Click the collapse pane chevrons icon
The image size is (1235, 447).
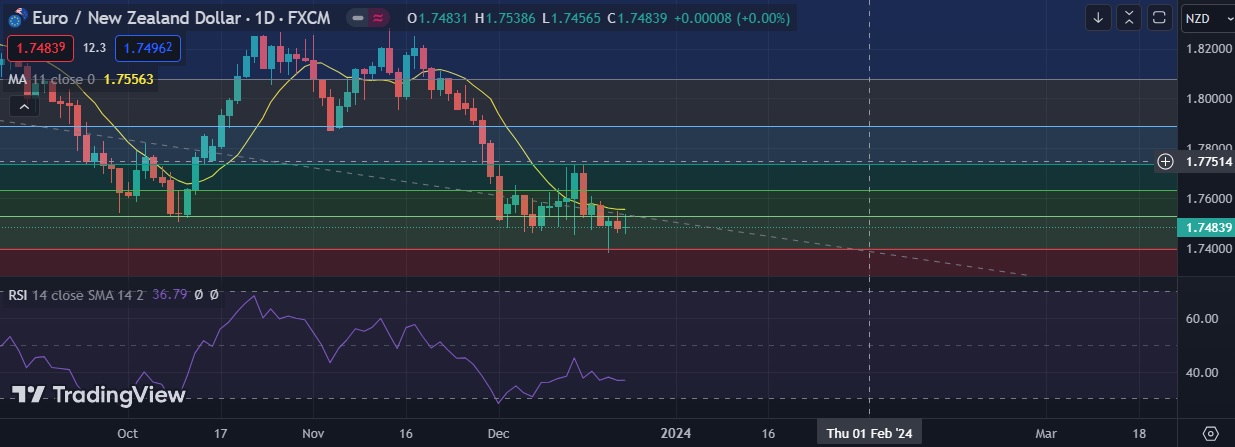pos(1129,18)
